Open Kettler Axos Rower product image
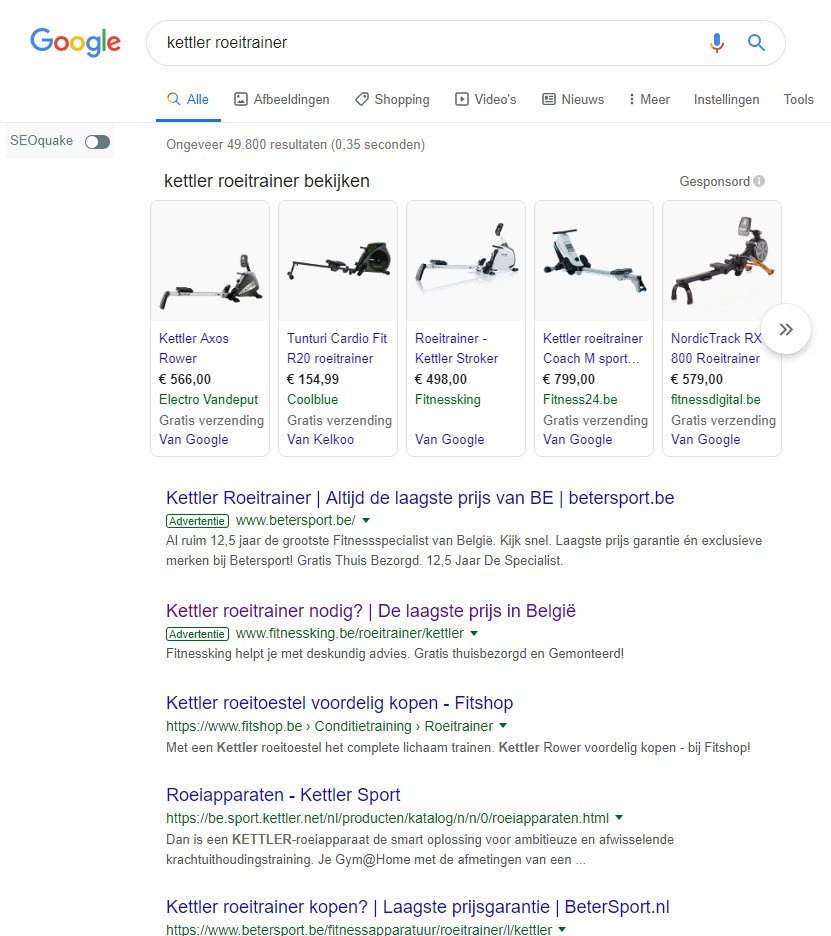 pos(210,261)
